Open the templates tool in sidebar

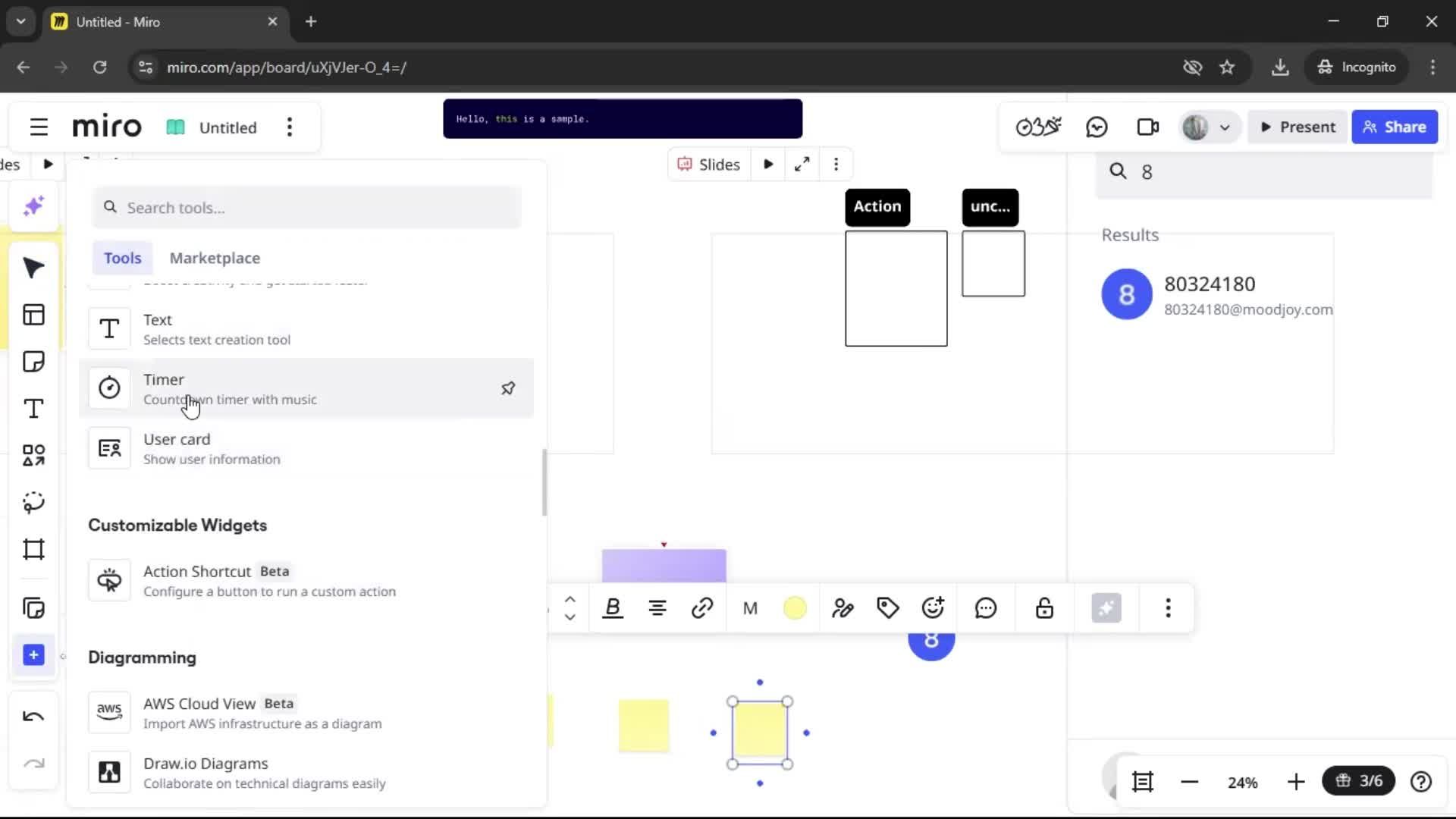point(33,315)
